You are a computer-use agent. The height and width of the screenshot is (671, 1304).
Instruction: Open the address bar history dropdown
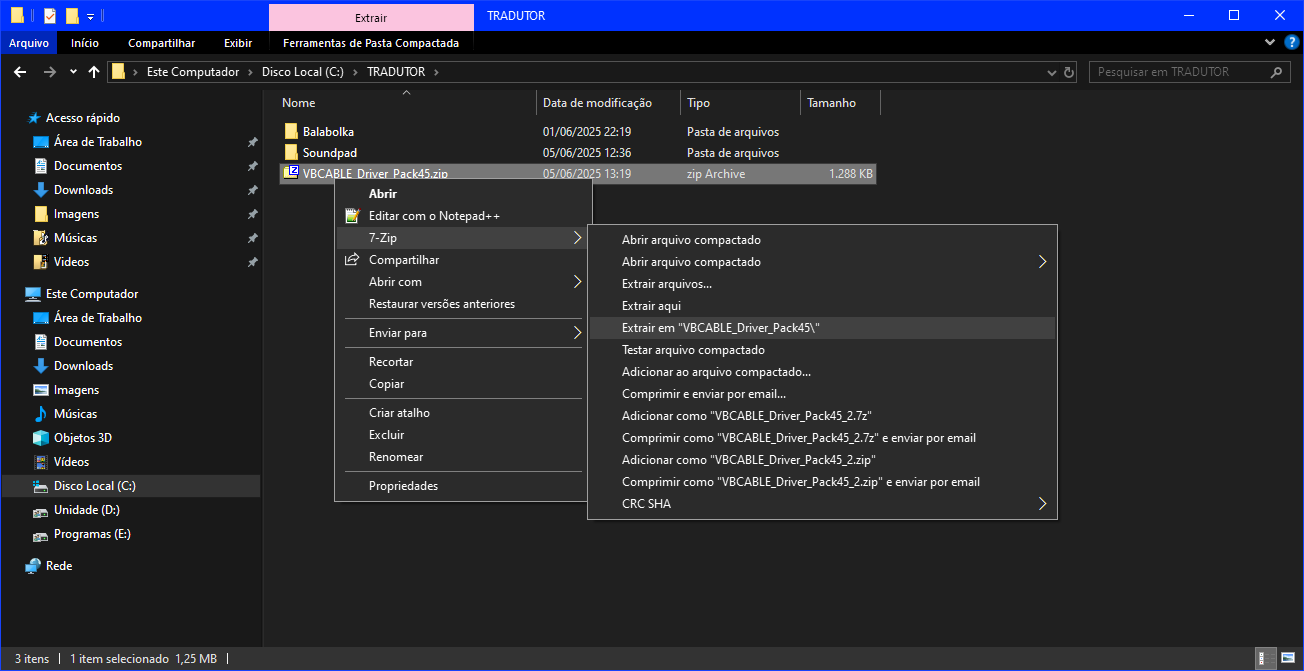pyautogui.click(x=1051, y=72)
